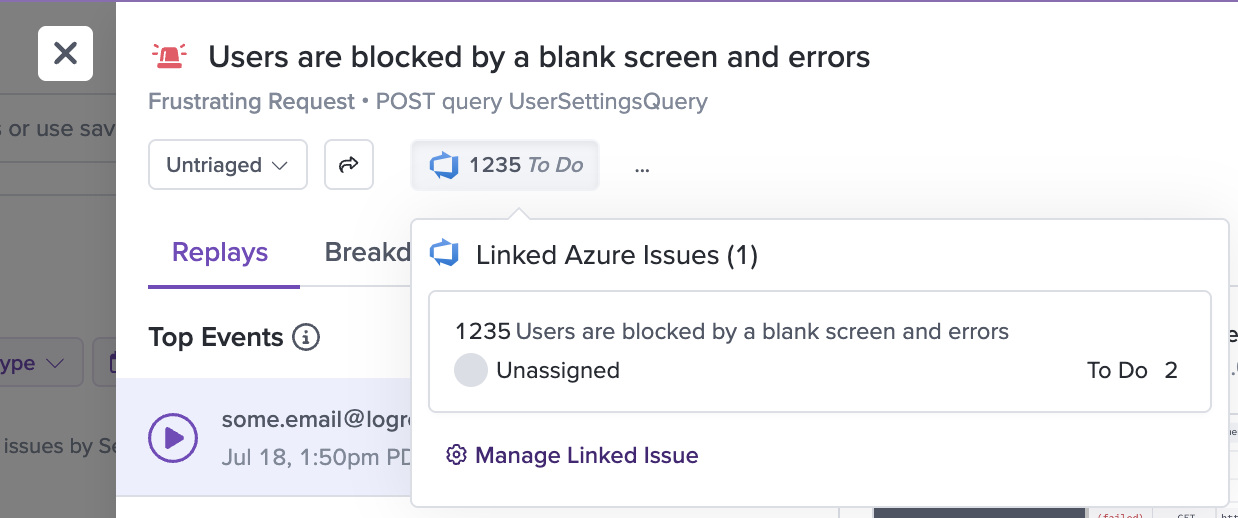The width and height of the screenshot is (1238, 518).
Task: Click the search or saved filters field
Action: coord(58,128)
